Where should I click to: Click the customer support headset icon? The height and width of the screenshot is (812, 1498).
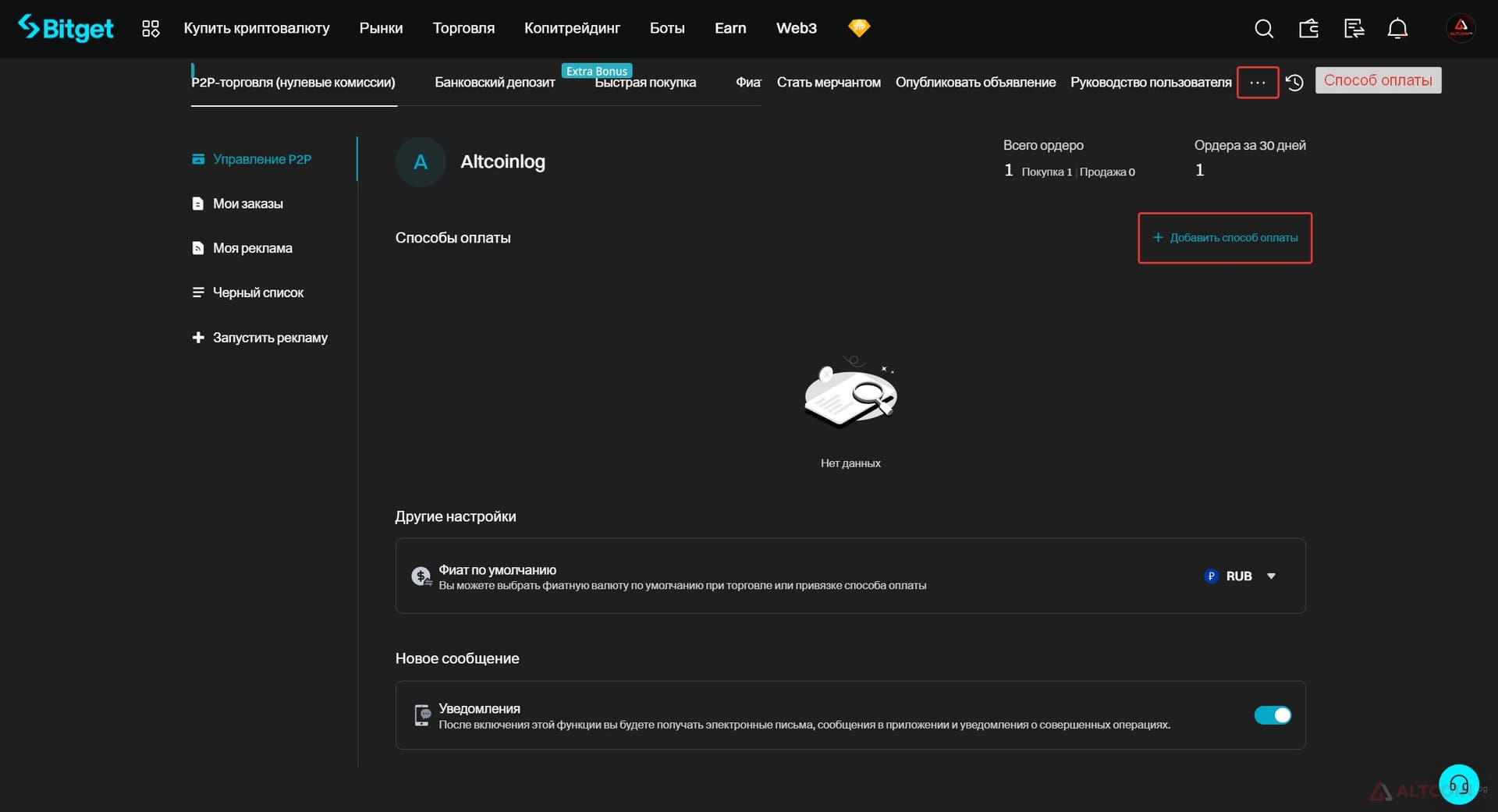[x=1459, y=785]
